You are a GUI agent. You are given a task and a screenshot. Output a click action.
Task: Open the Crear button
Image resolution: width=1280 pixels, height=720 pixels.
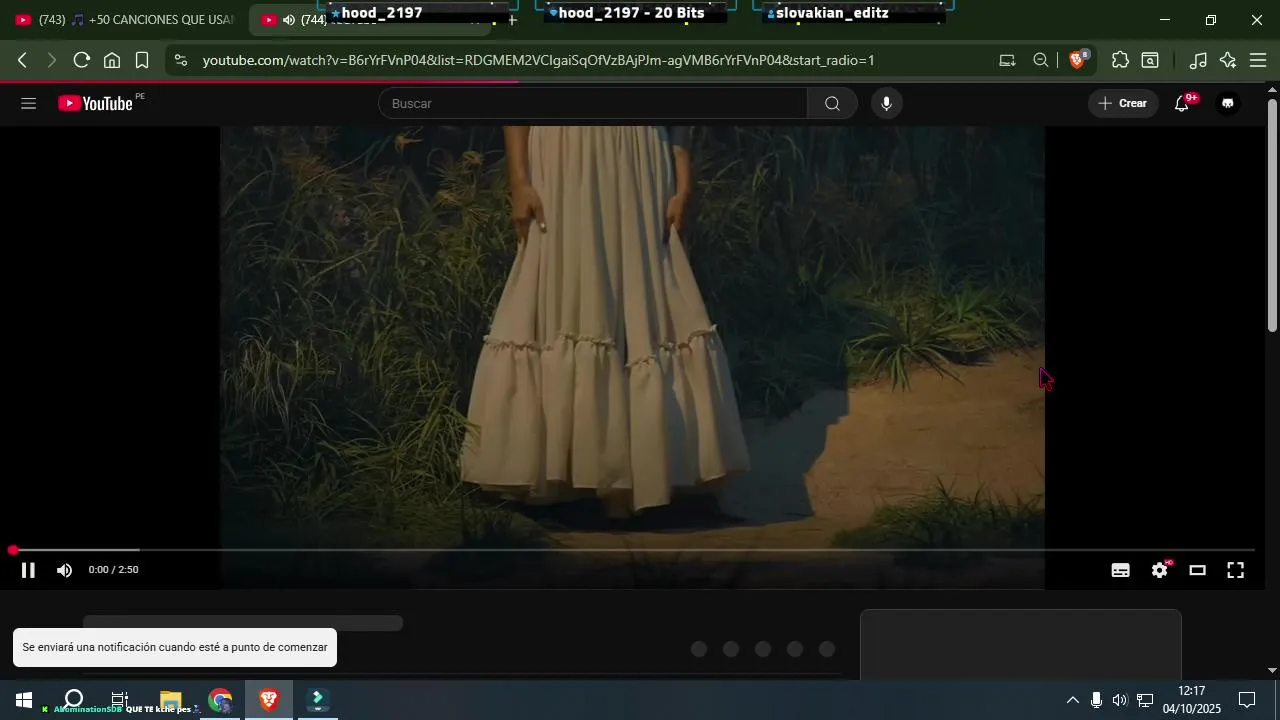[1123, 104]
